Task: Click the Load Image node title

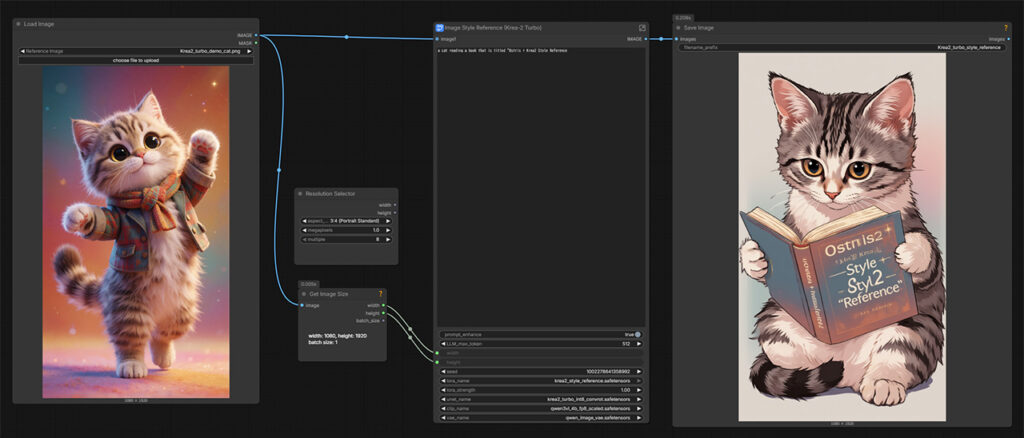Action: [x=39, y=24]
